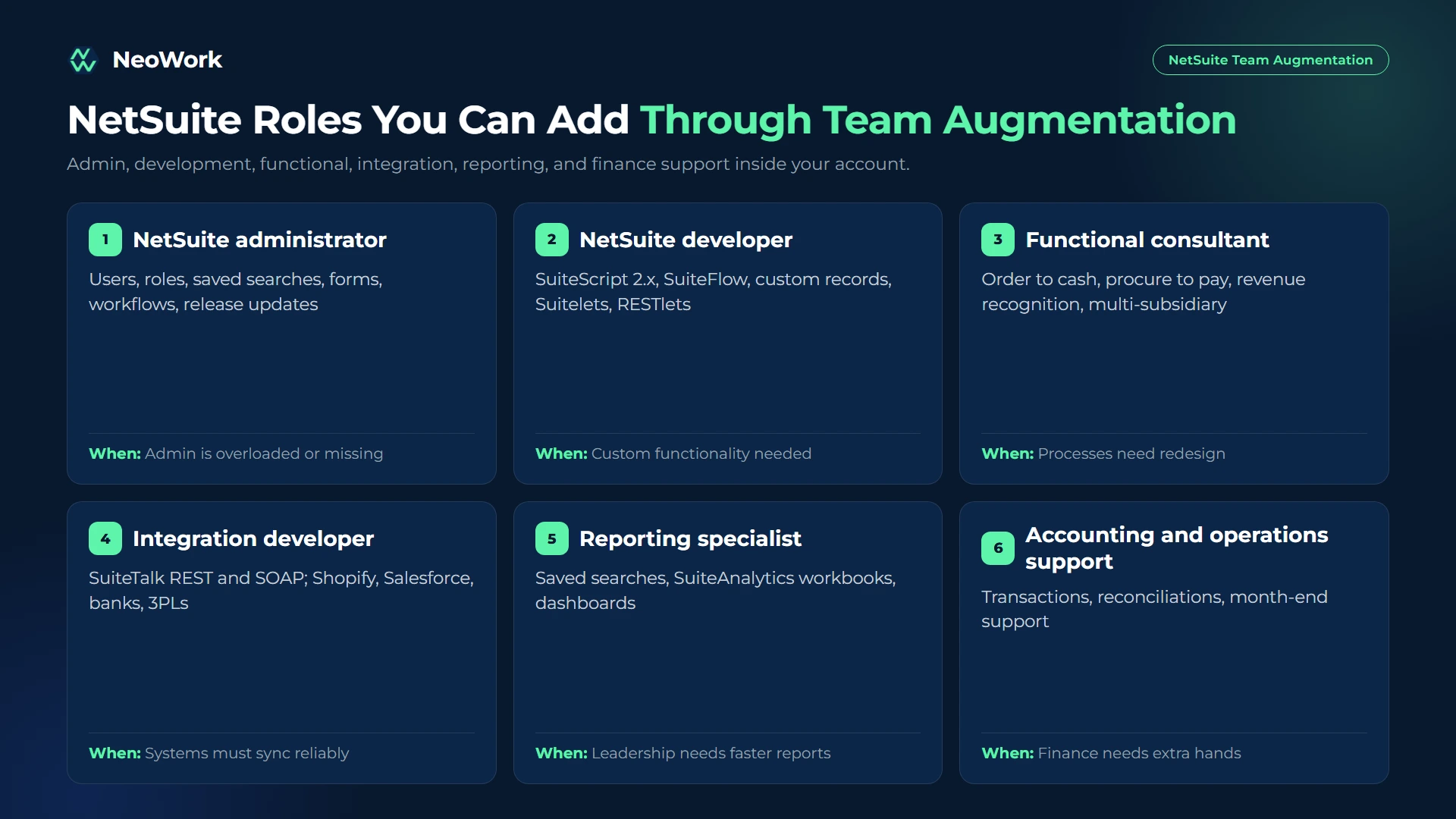Click the main title 'NetSuite Roles You Can Add'
This screenshot has width=1456, height=819.
pyautogui.click(x=348, y=120)
